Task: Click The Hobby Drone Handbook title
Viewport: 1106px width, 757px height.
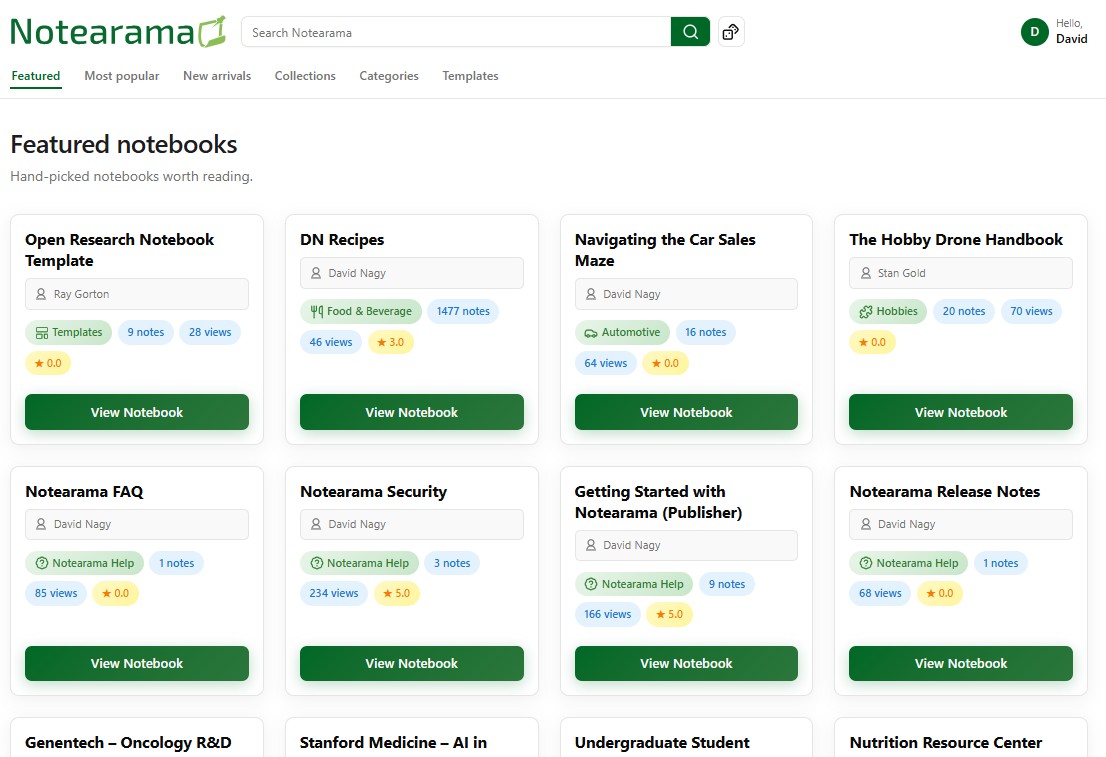Action: [956, 240]
